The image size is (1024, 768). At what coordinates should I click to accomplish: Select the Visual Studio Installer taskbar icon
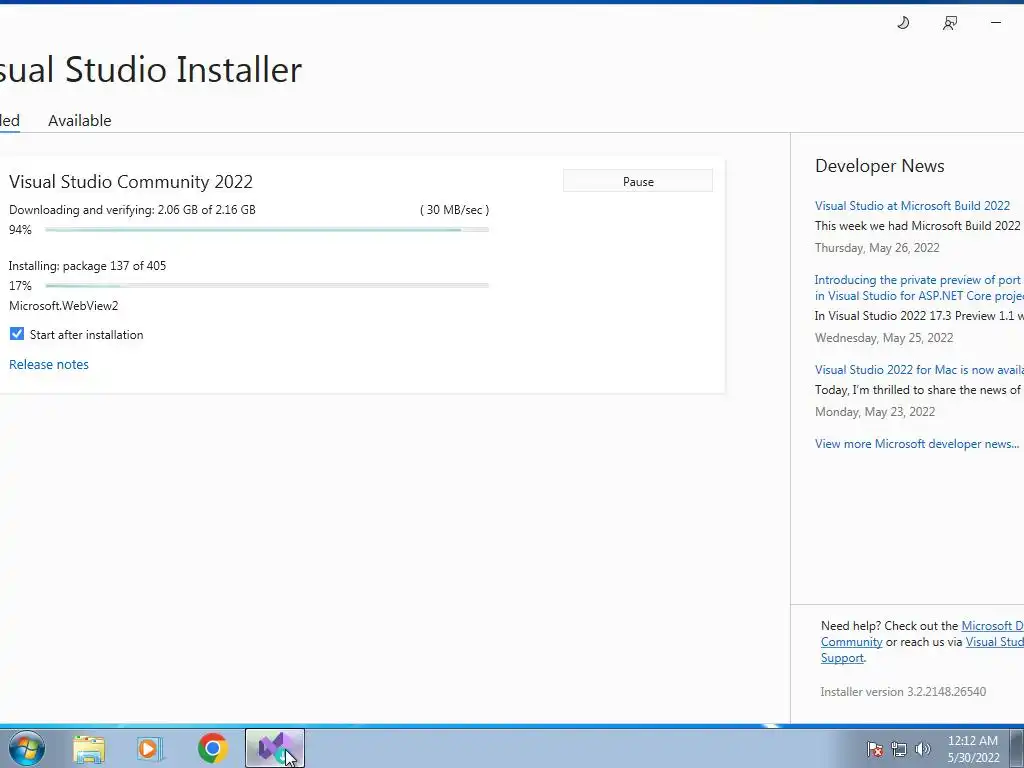pyautogui.click(x=274, y=748)
